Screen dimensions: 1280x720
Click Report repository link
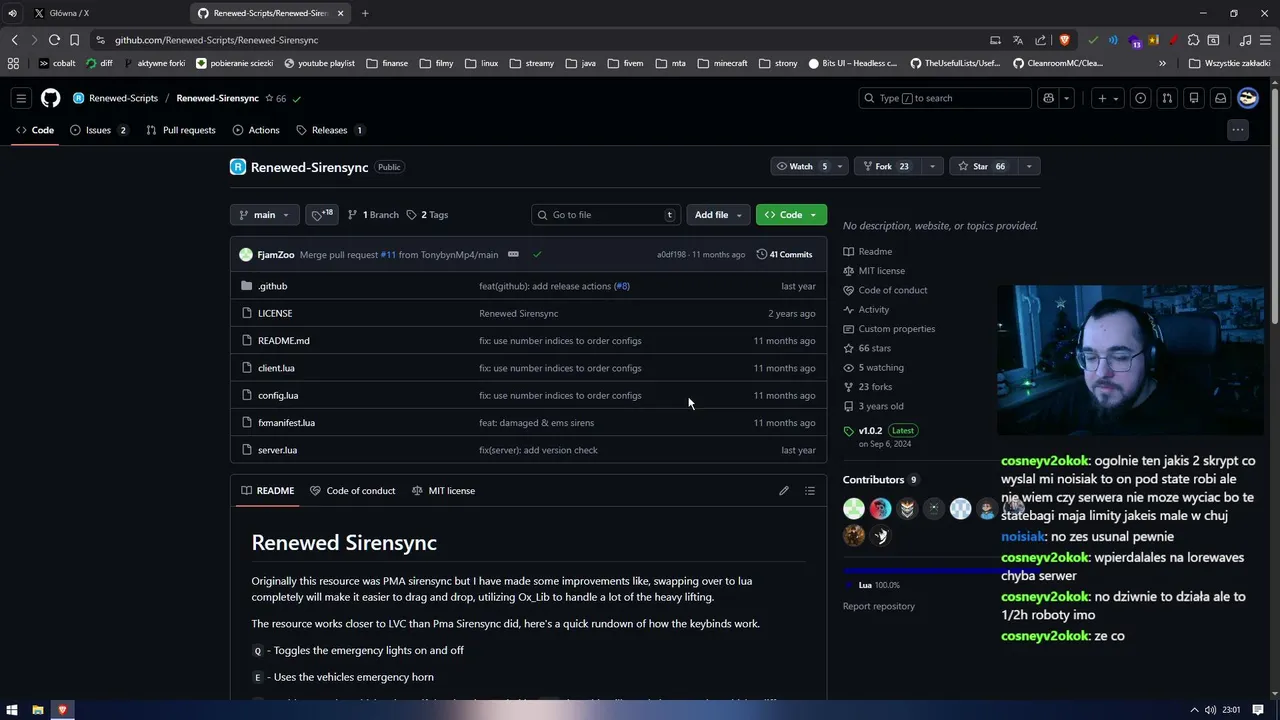(878, 606)
